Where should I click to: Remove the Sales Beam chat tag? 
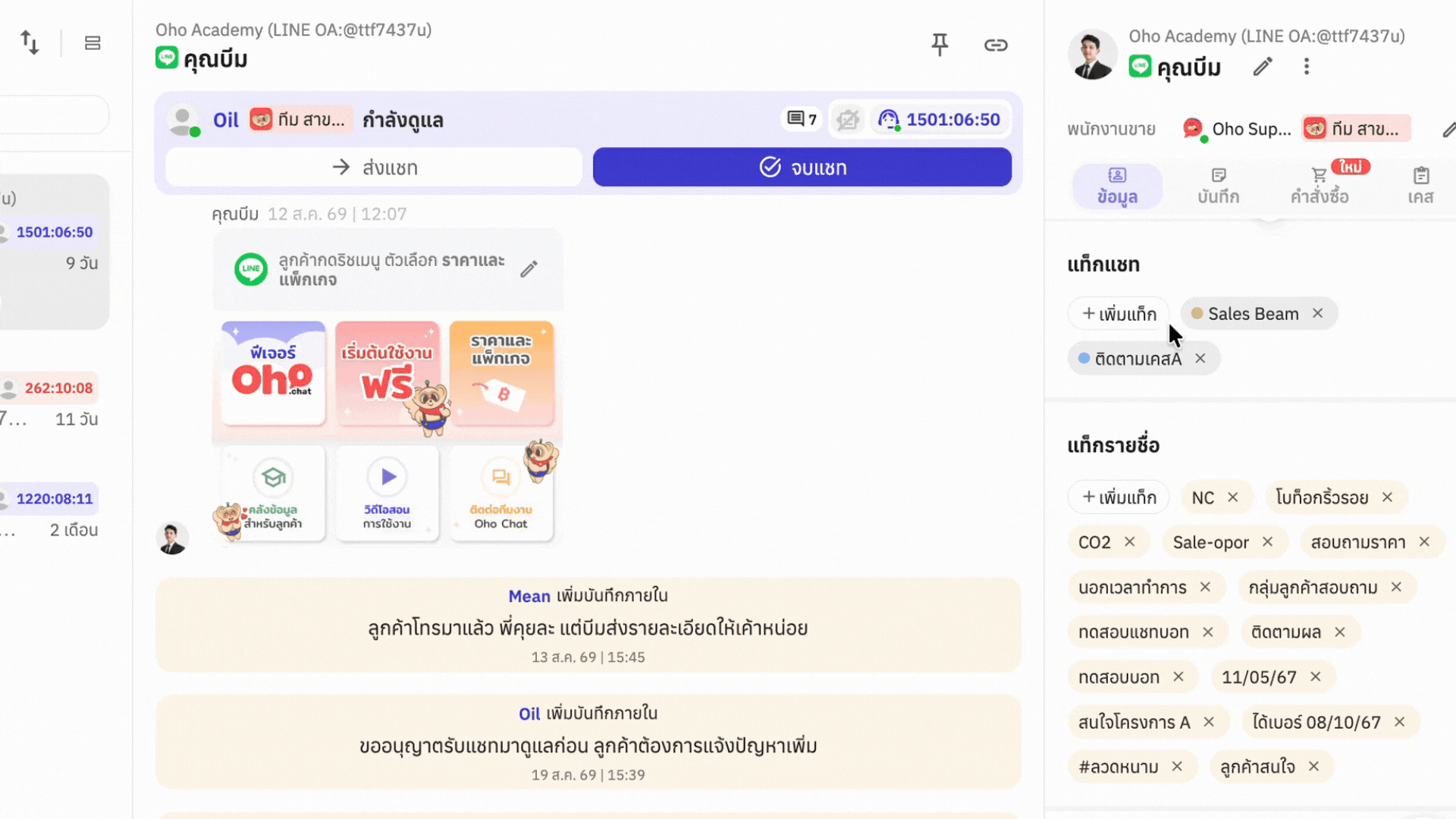(1318, 313)
